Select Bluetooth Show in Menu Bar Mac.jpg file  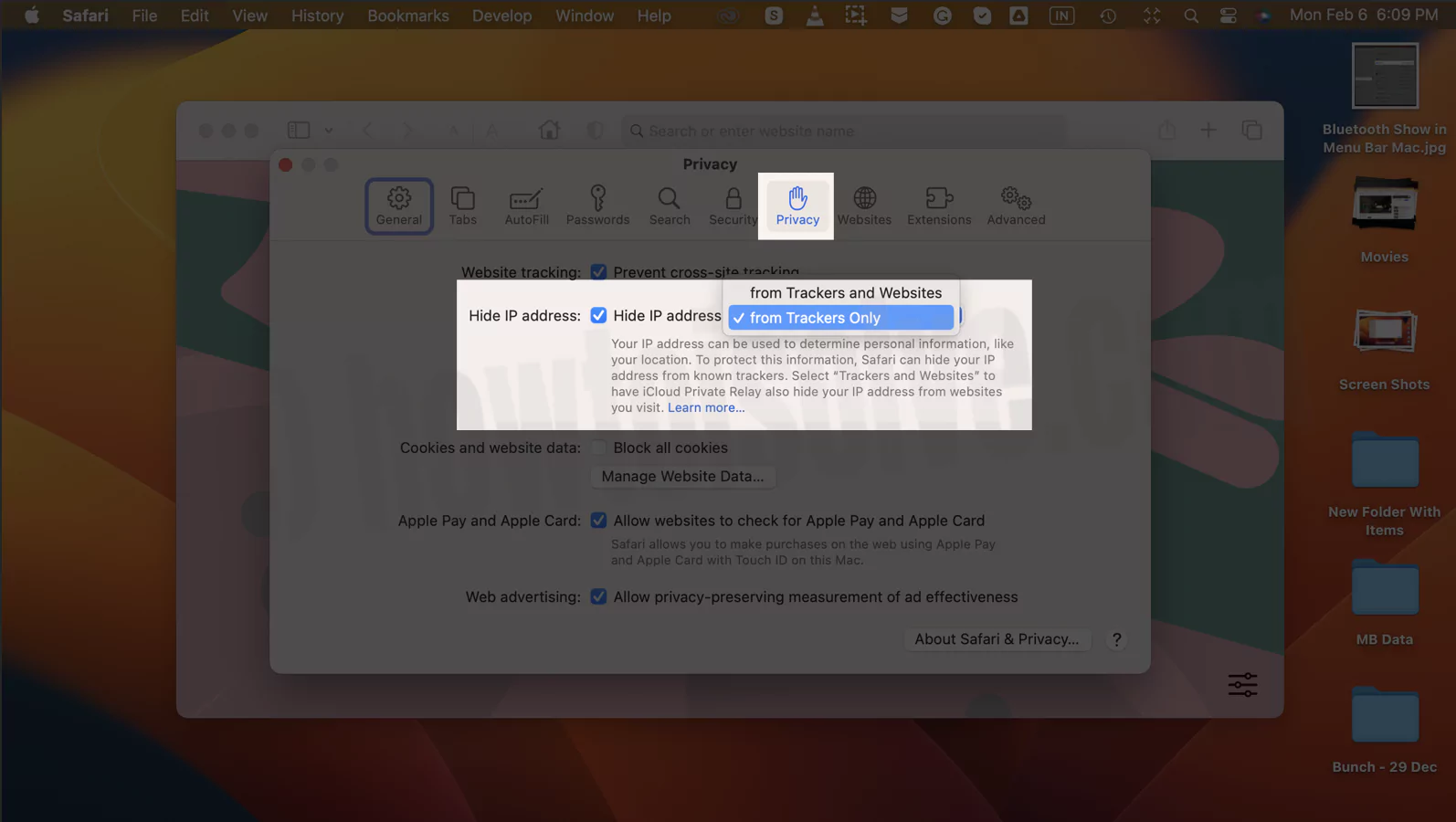point(1384,99)
